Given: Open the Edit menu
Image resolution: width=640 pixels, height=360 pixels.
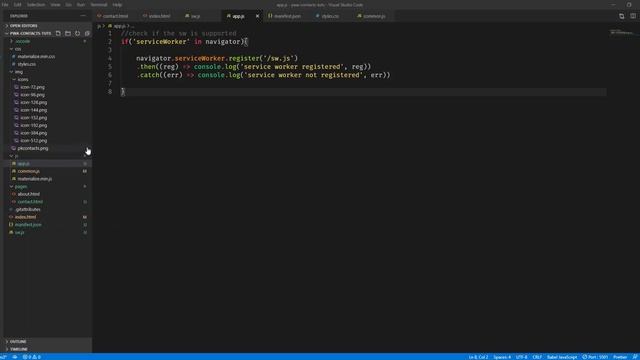Looking at the screenshot, I should point(18,5).
